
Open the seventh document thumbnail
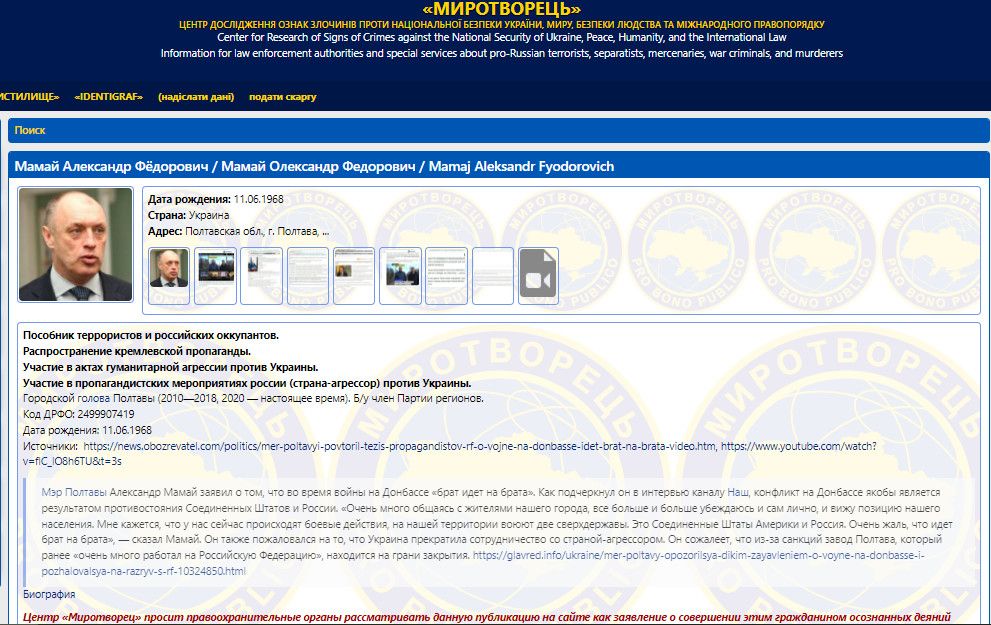446,276
